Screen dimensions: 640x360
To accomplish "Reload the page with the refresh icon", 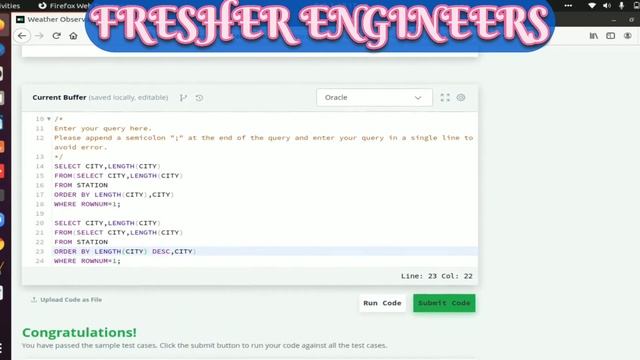I will pos(56,36).
